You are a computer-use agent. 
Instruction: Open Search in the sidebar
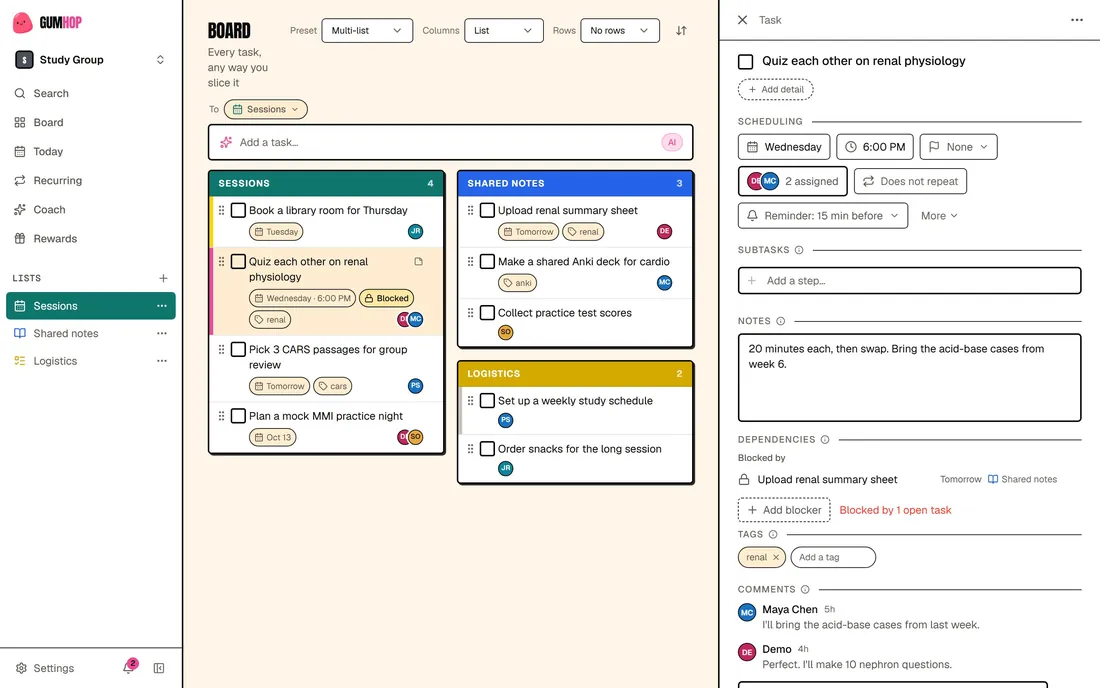90,93
